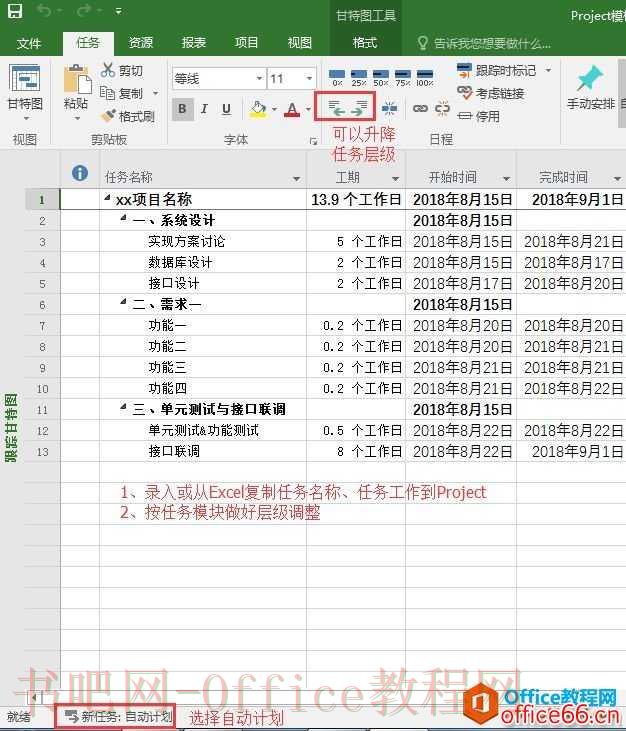Viewport: 626px width, 731px height.
Task: Click 手动安排 pin button
Action: 591,89
